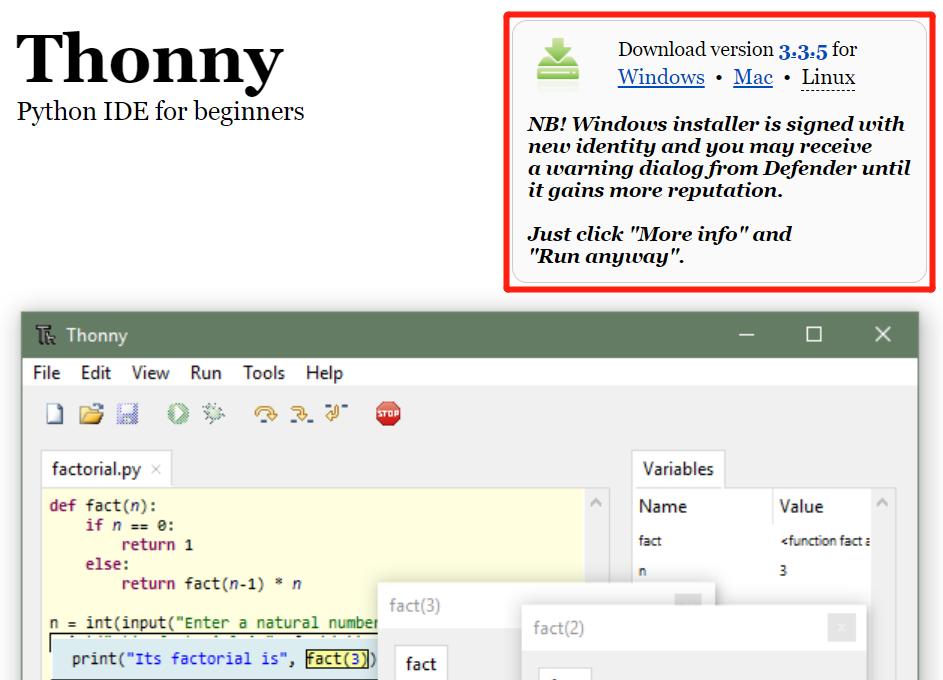Click the highlighted fact(3) expression
Image resolution: width=943 pixels, height=680 pixels.
tap(337, 659)
